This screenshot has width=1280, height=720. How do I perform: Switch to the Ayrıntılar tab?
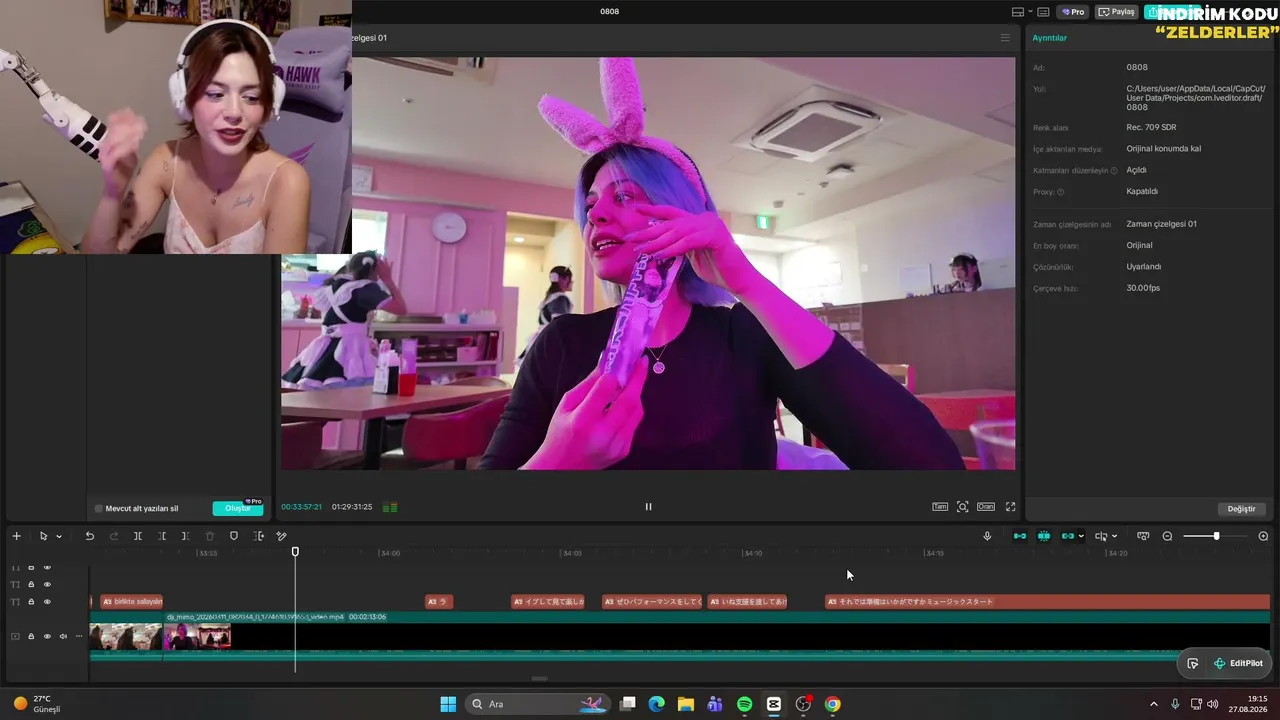point(1050,38)
